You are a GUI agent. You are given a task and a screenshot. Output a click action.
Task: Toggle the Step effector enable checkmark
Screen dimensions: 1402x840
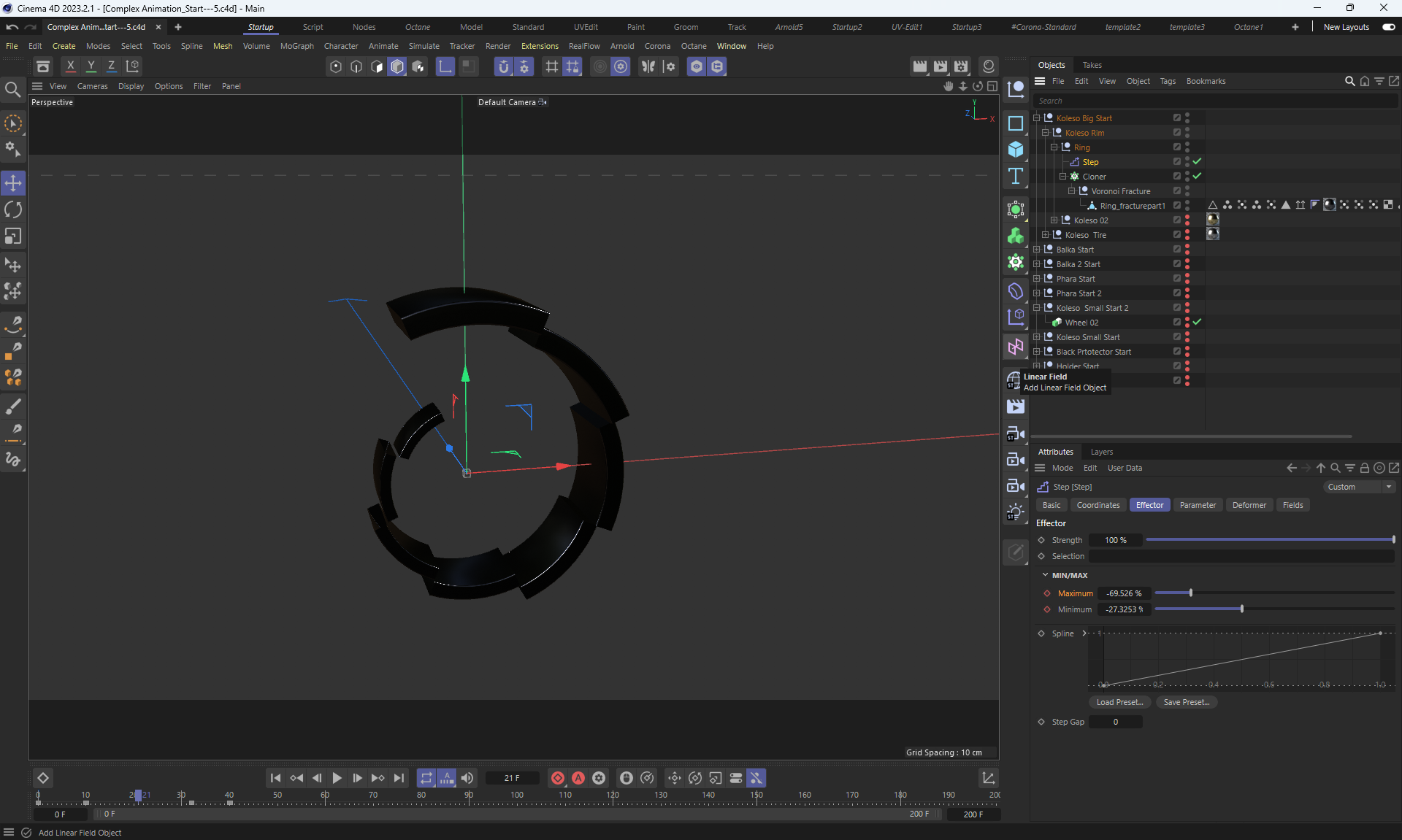click(1198, 161)
